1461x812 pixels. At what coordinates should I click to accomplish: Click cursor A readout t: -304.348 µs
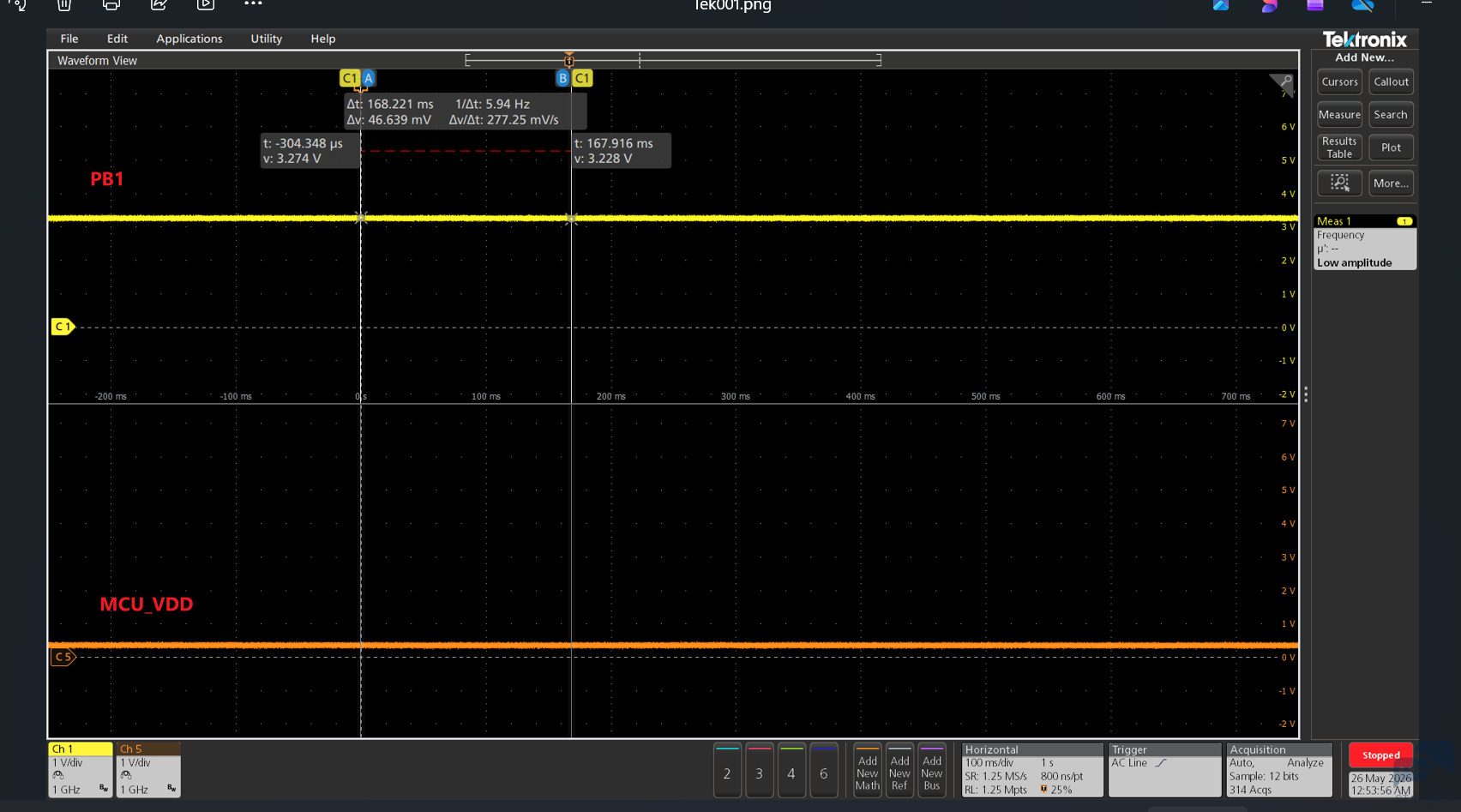click(x=310, y=151)
